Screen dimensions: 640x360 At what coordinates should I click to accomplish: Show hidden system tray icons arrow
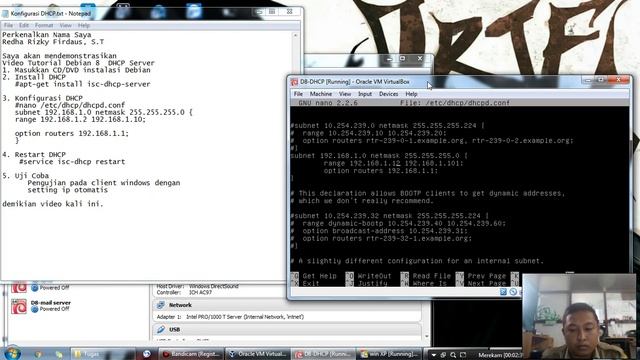click(x=433, y=355)
